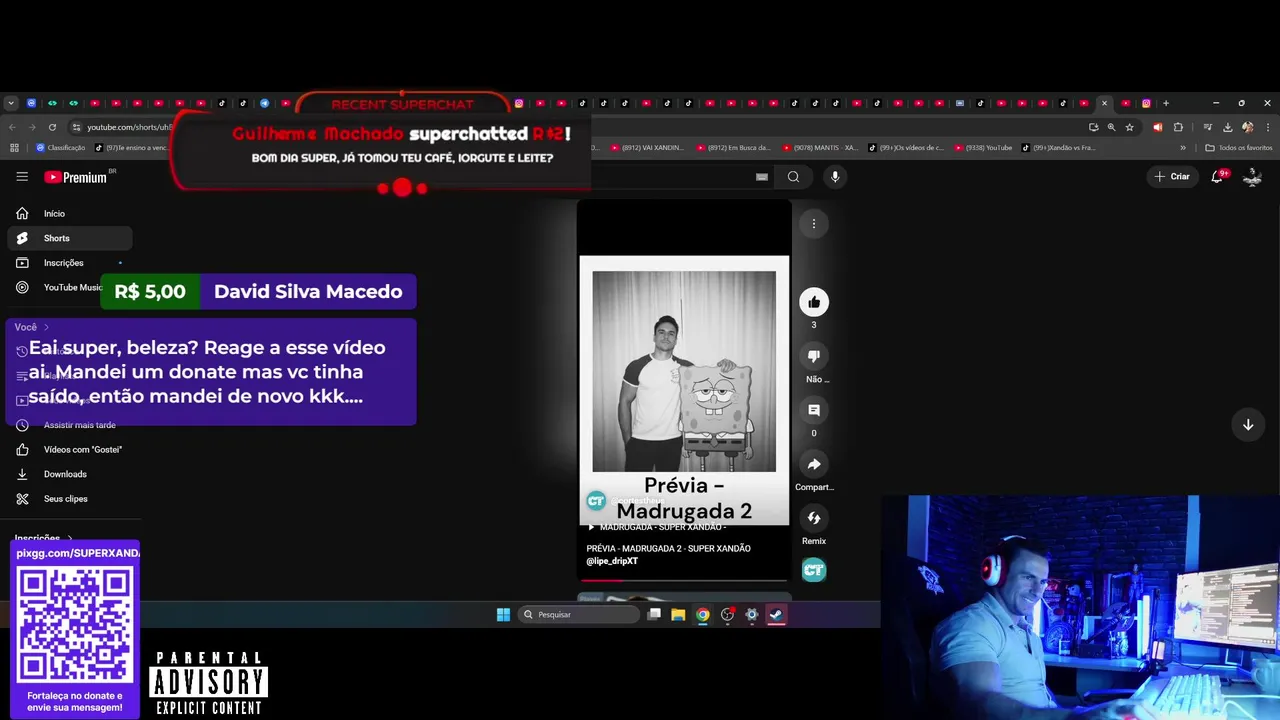Open Assistir mais tarde in the sidebar
1280x720 pixels.
click(69, 425)
